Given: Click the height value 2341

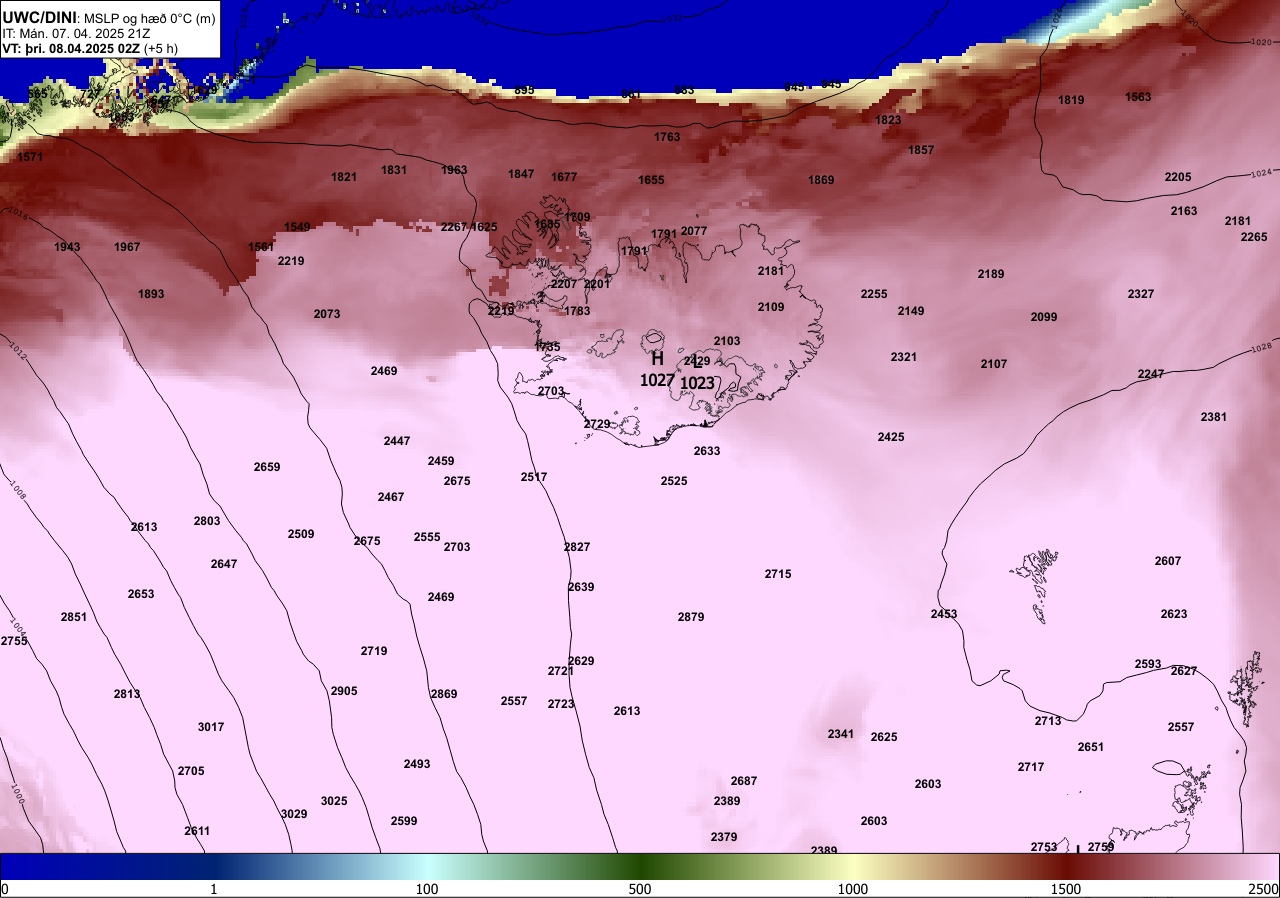Looking at the screenshot, I should [x=841, y=734].
